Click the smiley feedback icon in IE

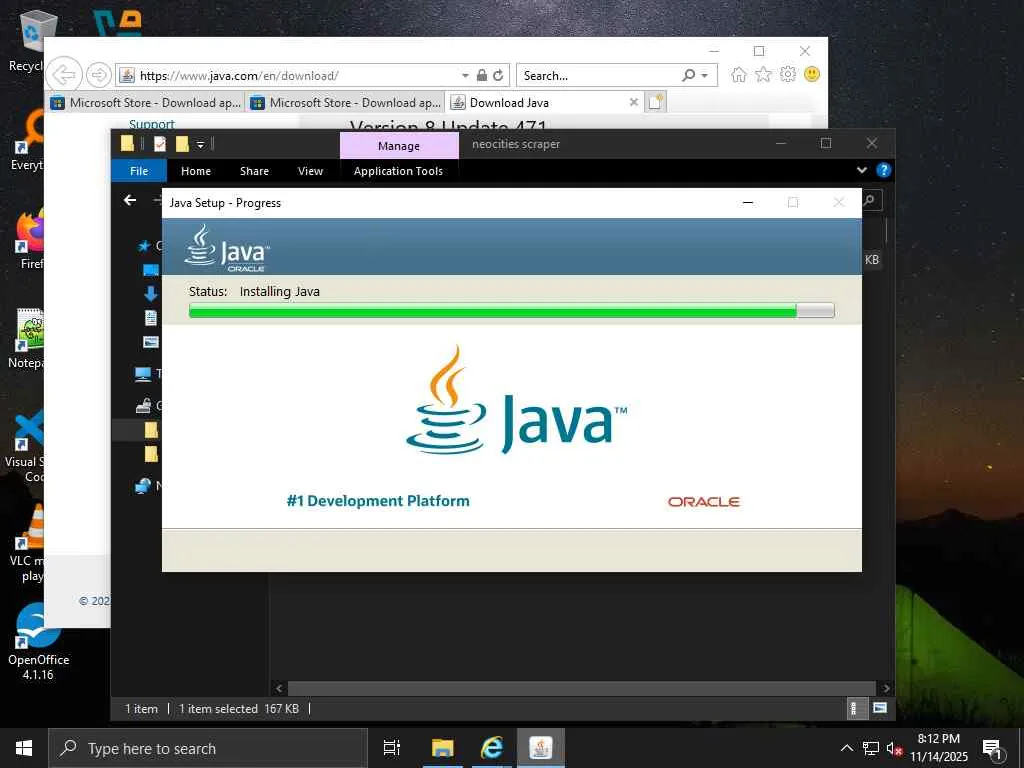(812, 74)
